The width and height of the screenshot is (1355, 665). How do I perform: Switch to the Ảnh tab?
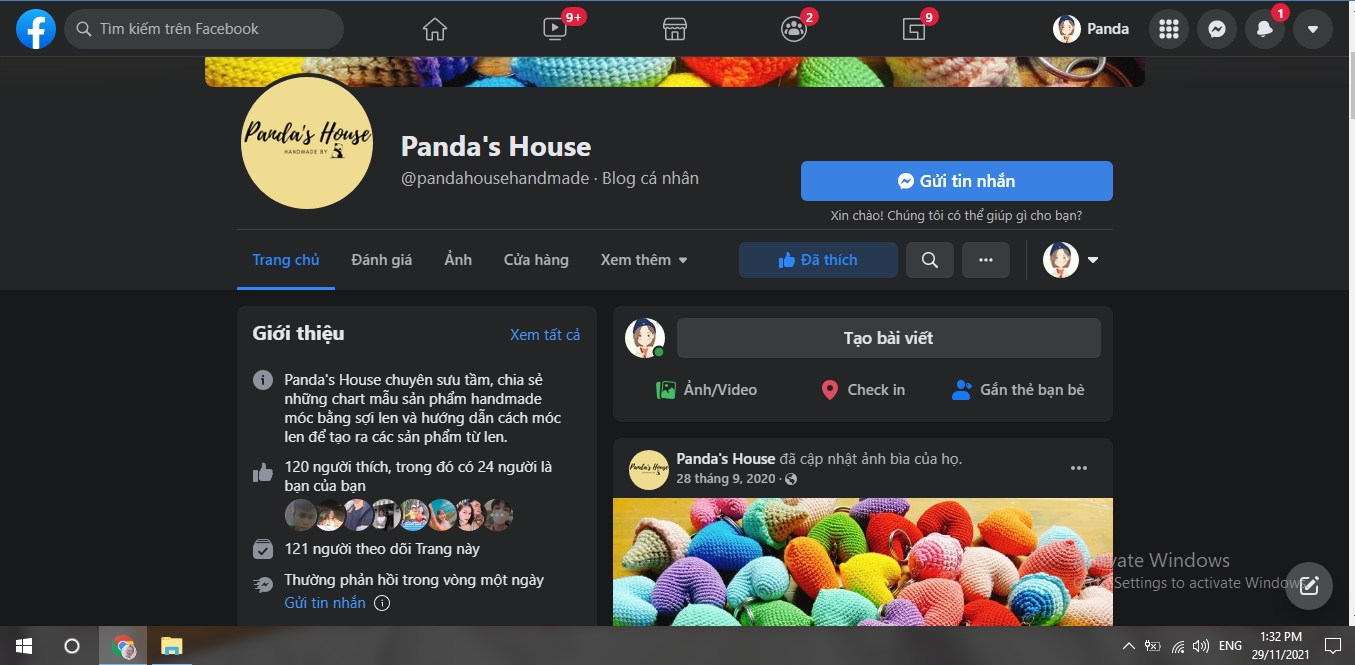[458, 260]
